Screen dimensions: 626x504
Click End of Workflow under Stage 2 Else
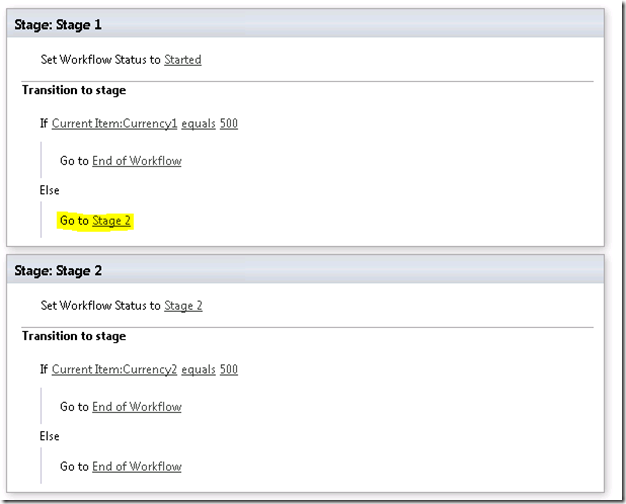tap(136, 466)
